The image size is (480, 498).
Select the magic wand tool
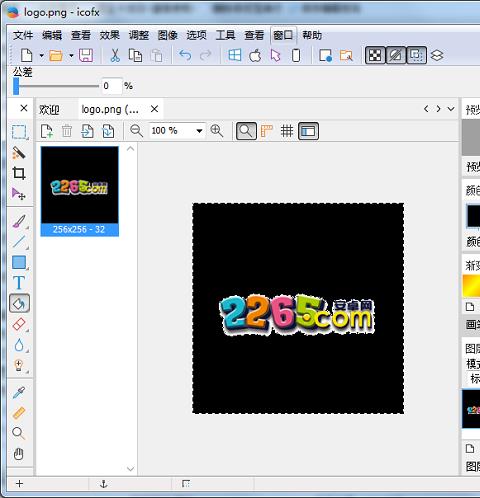coord(19,153)
